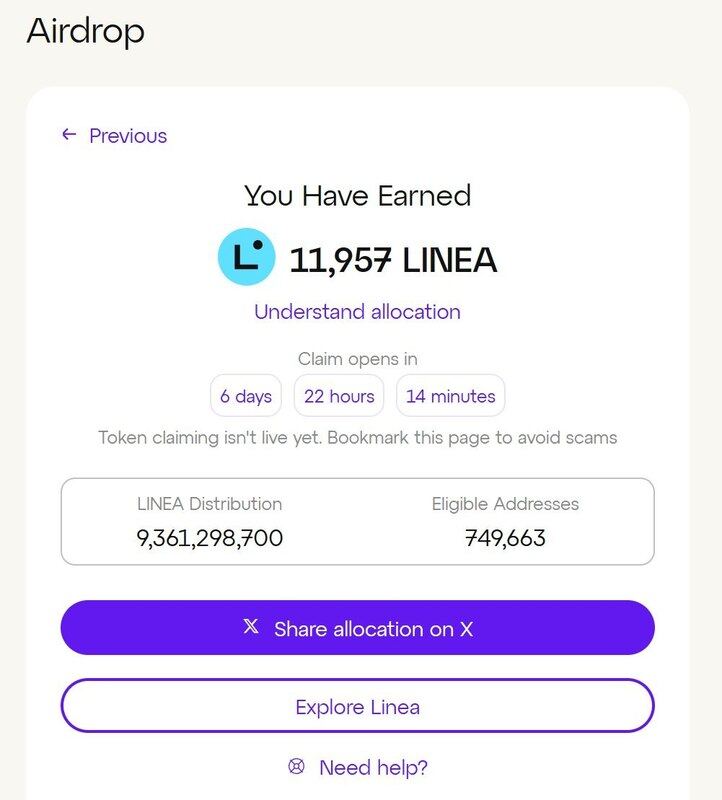
Task: Click the left arrow icon beside Previous
Action: pos(69,134)
